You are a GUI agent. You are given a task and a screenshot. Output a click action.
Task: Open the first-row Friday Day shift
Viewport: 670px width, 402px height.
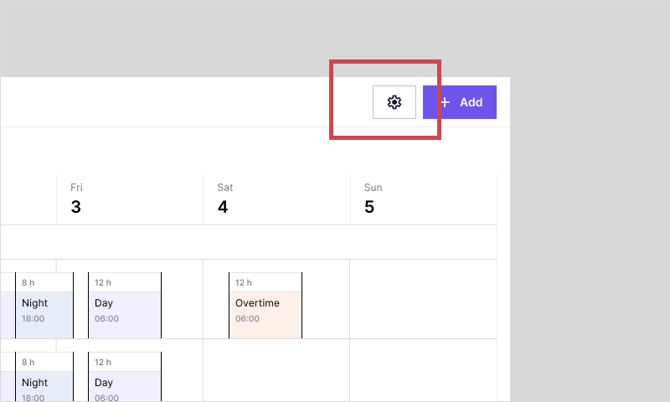[x=124, y=310]
